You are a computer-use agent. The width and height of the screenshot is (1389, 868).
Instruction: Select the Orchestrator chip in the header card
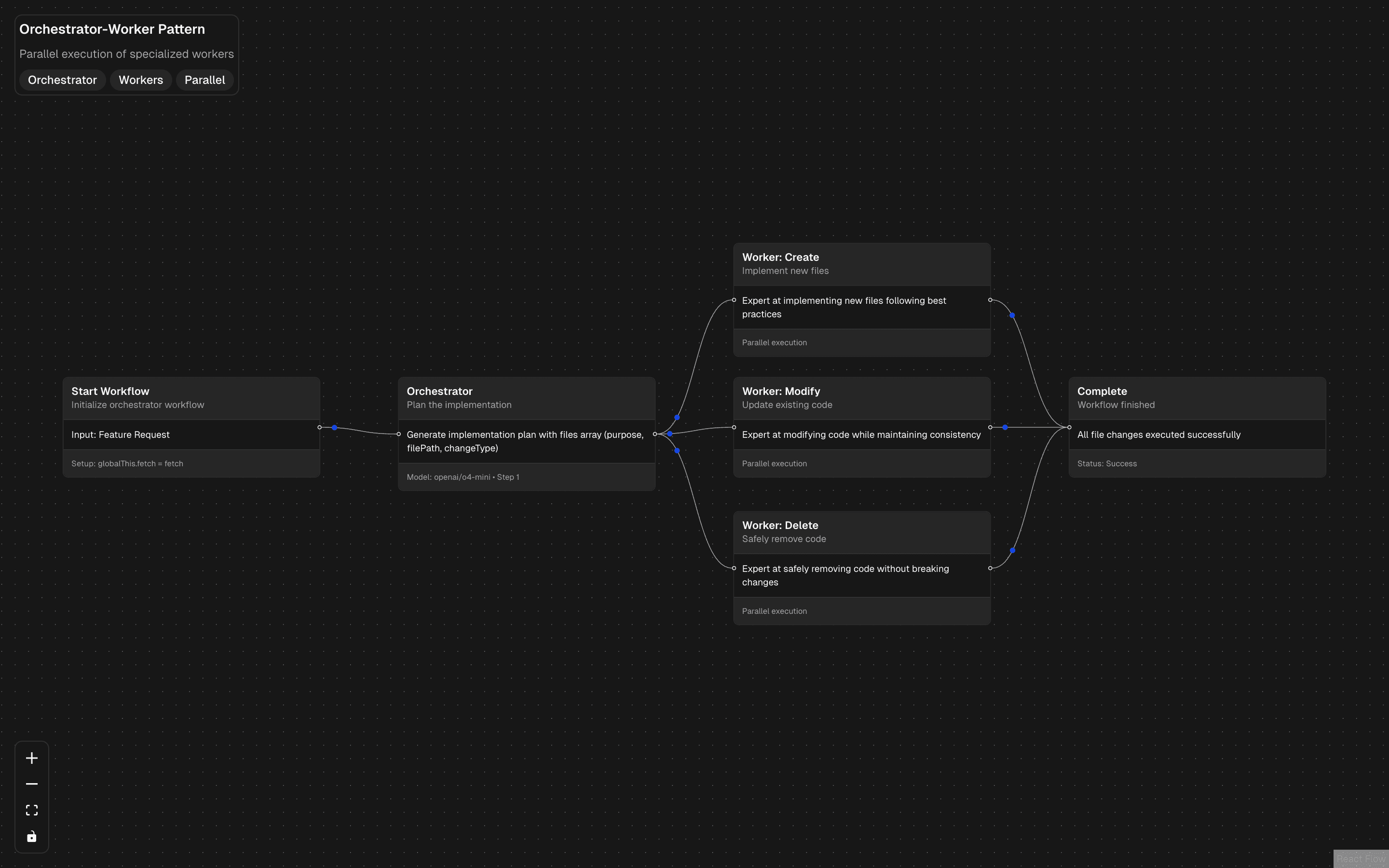[x=62, y=80]
